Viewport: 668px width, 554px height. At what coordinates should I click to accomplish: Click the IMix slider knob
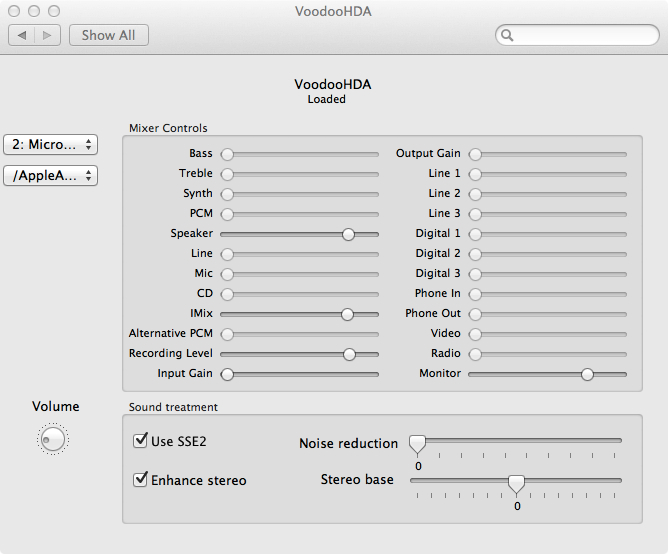(348, 315)
